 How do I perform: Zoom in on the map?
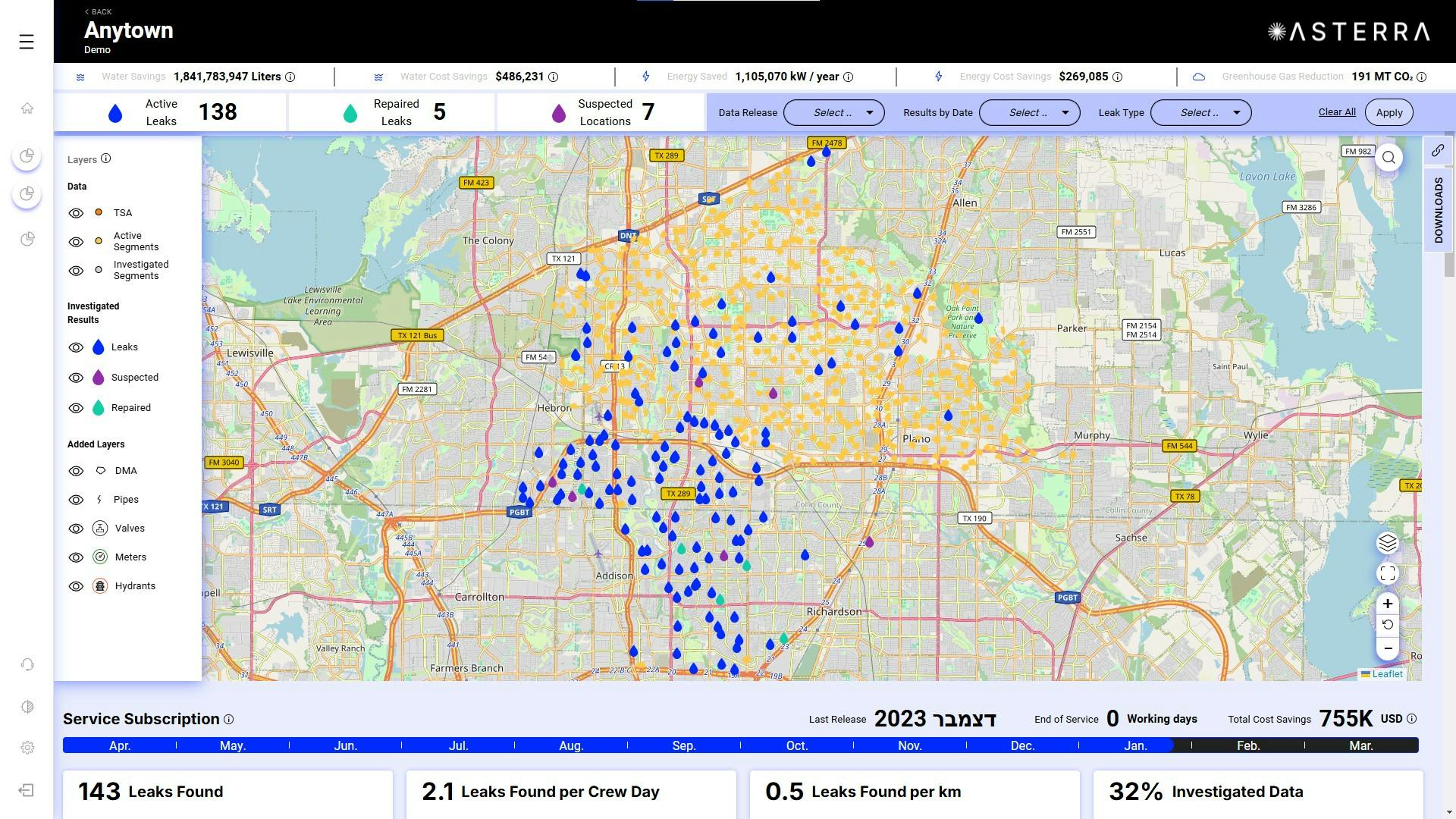point(1387,604)
